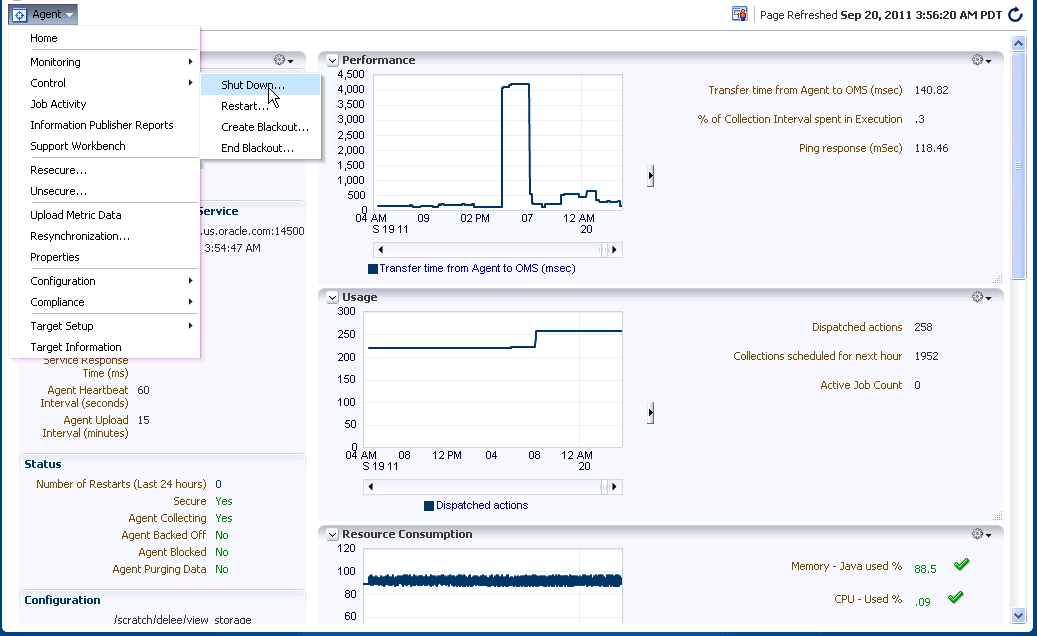Click the Usage chart scroll-right arrow
Viewport: 1037px width, 636px height.
614,487
